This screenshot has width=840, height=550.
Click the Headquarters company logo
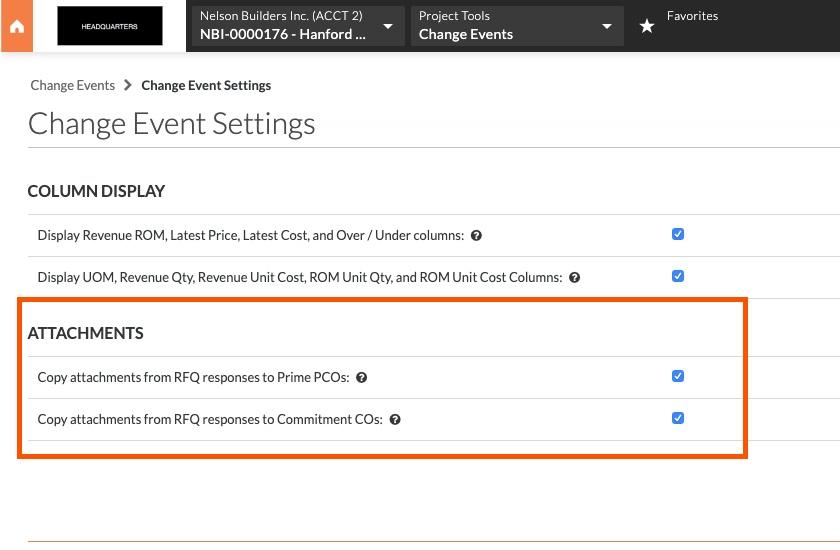pyautogui.click(x=109, y=27)
